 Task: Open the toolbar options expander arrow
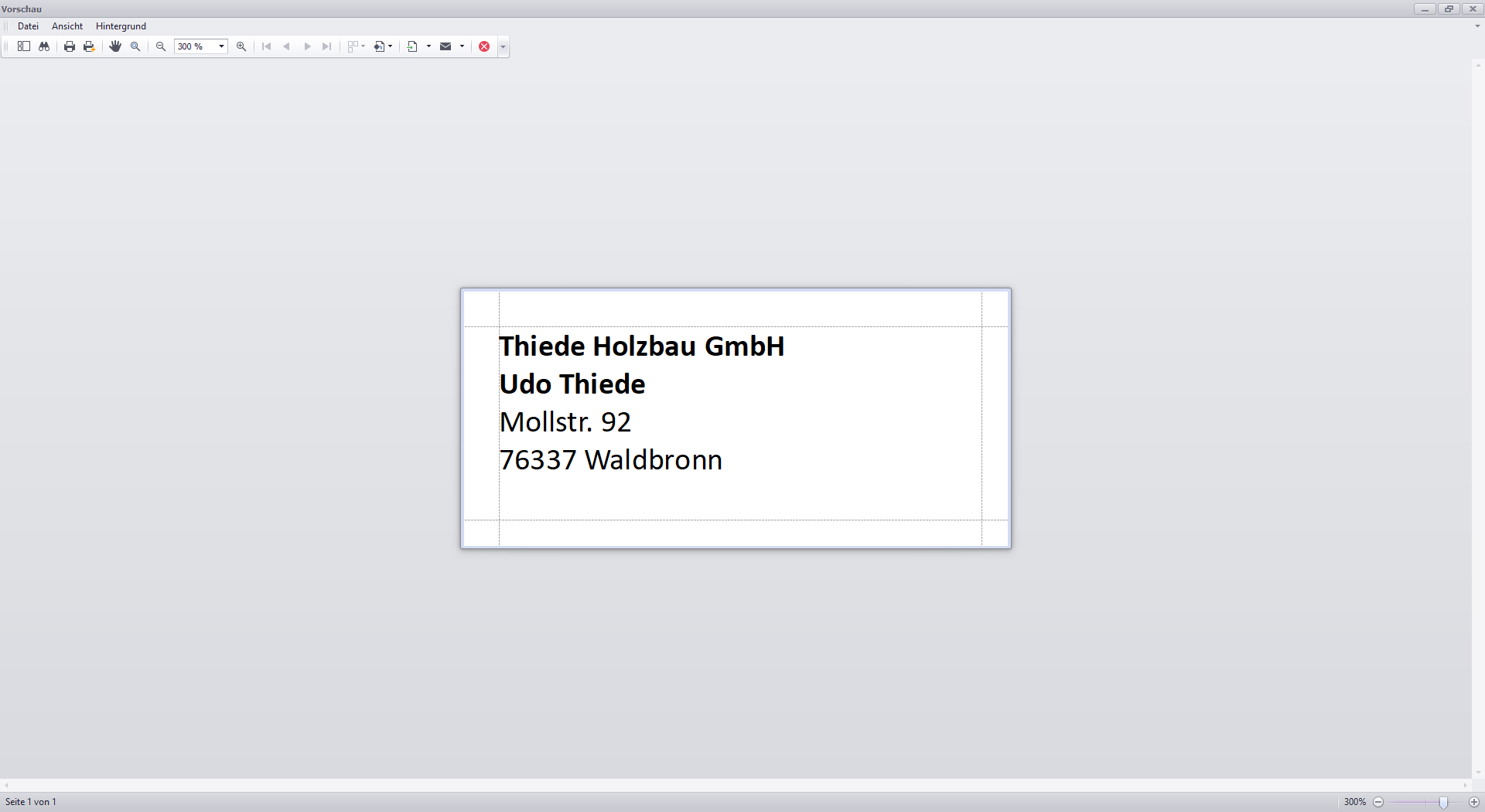(504, 47)
